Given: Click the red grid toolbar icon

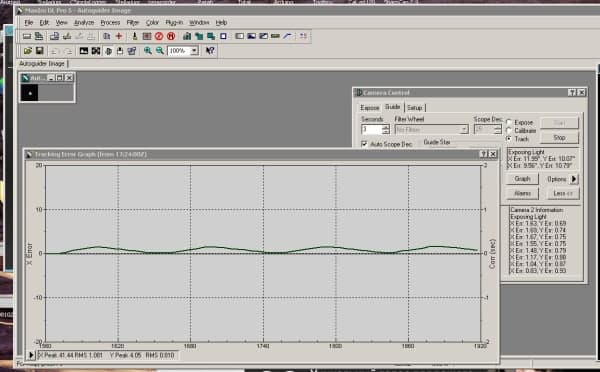Looking at the screenshot, I should click(147, 36).
